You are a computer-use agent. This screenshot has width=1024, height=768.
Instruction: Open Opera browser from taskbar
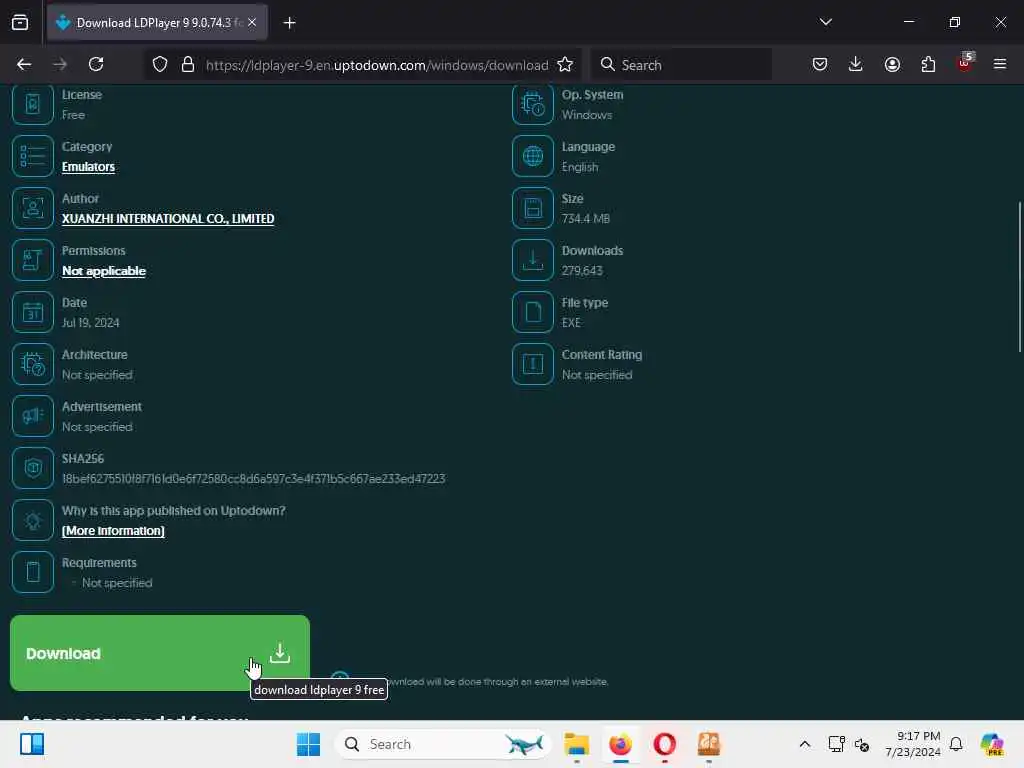point(664,744)
